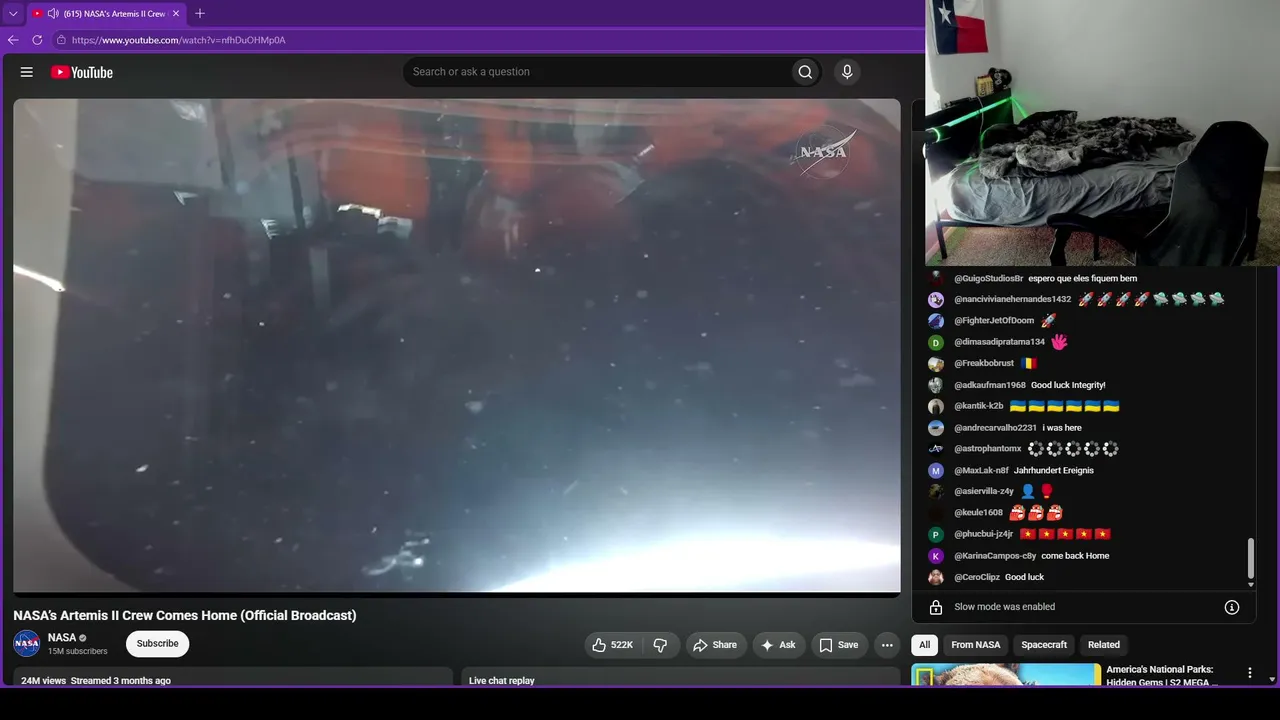The width and height of the screenshot is (1280, 720).
Task: Open @CeroClipz chat avatar
Action: (936, 577)
